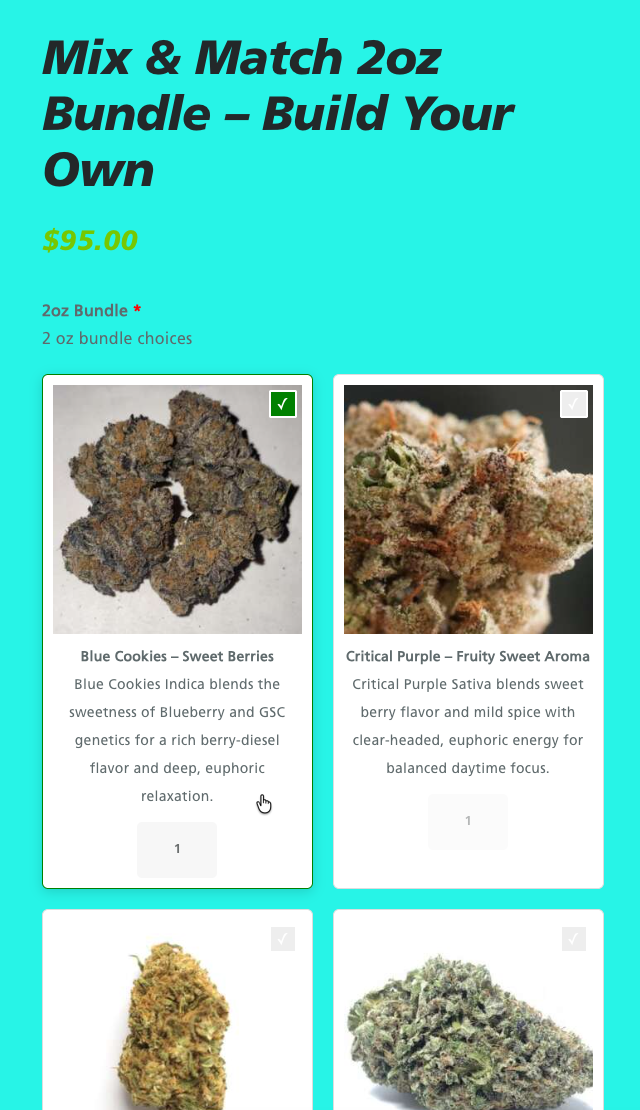Click the Blue Cookies Indica description text
This screenshot has width=640, height=1110.
tap(177, 740)
